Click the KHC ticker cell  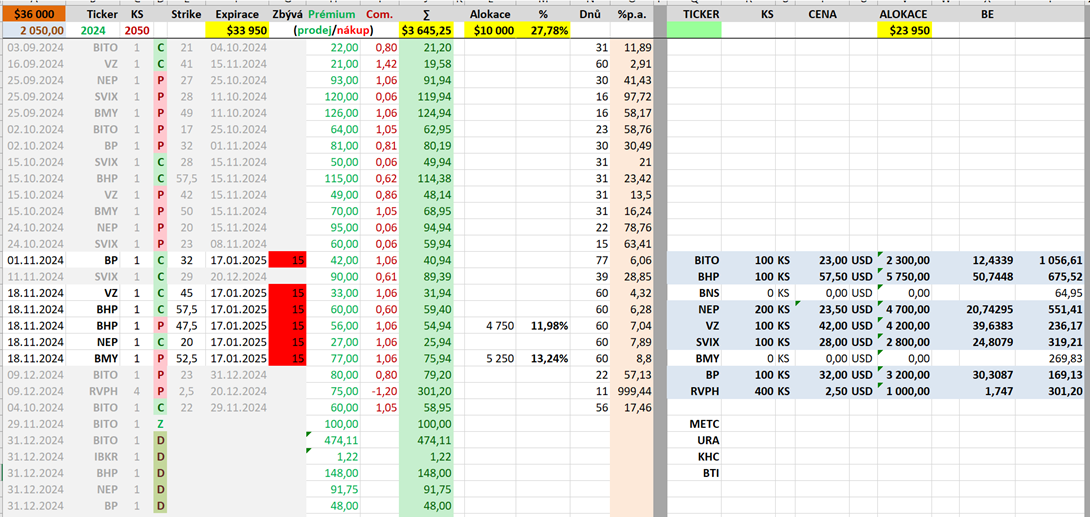tap(707, 456)
